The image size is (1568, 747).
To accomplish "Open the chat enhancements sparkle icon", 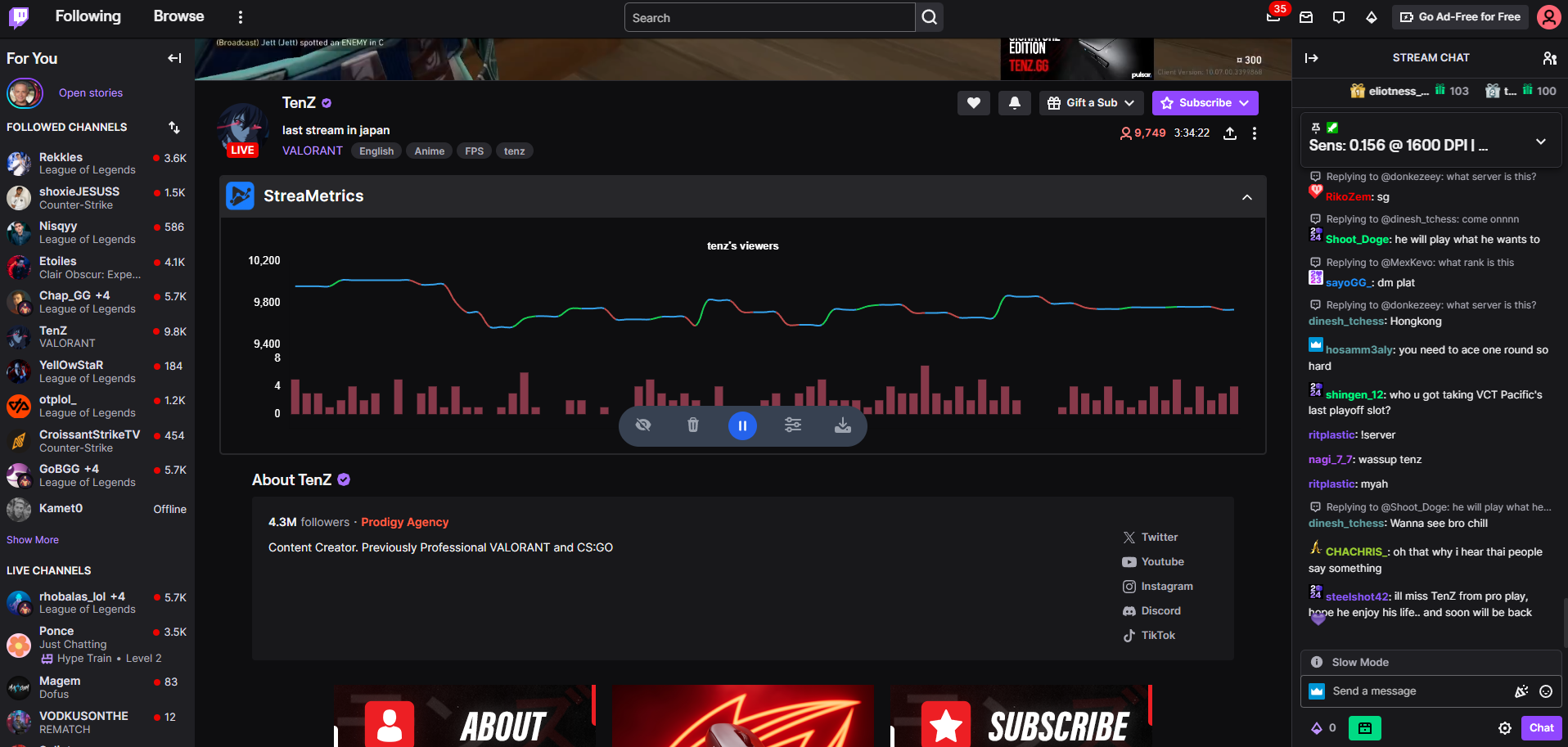I will 1521,691.
